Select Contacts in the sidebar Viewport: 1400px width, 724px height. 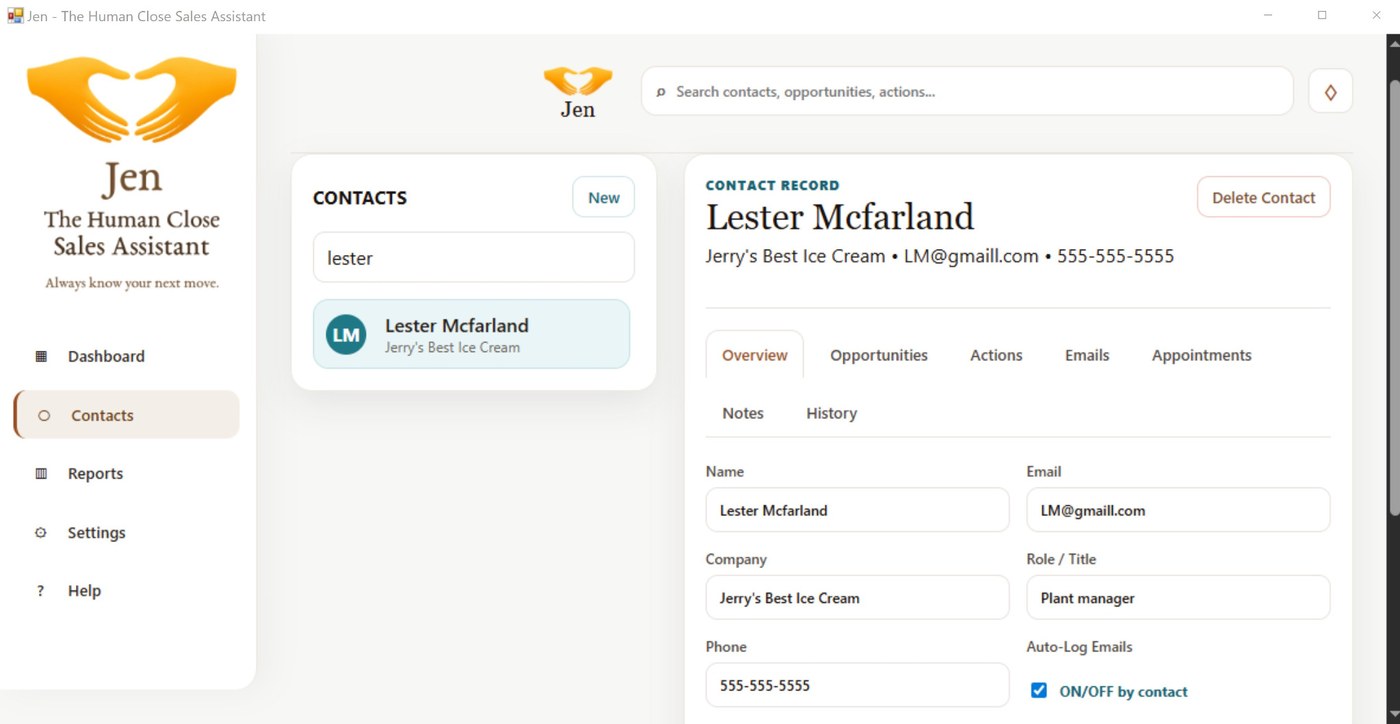(126, 415)
